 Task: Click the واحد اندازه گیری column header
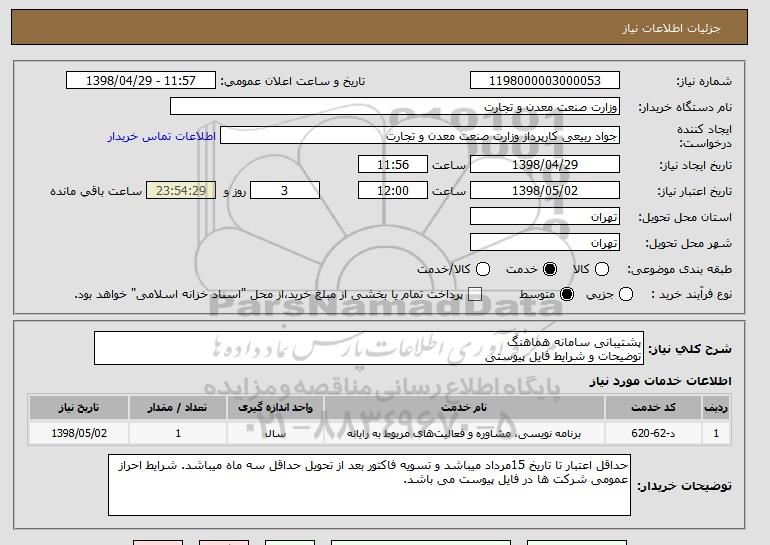275,408
